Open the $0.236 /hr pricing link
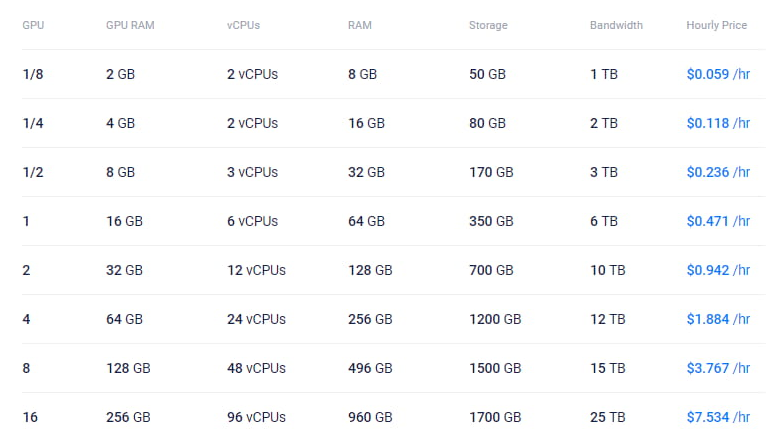The image size is (779, 438). [718, 172]
